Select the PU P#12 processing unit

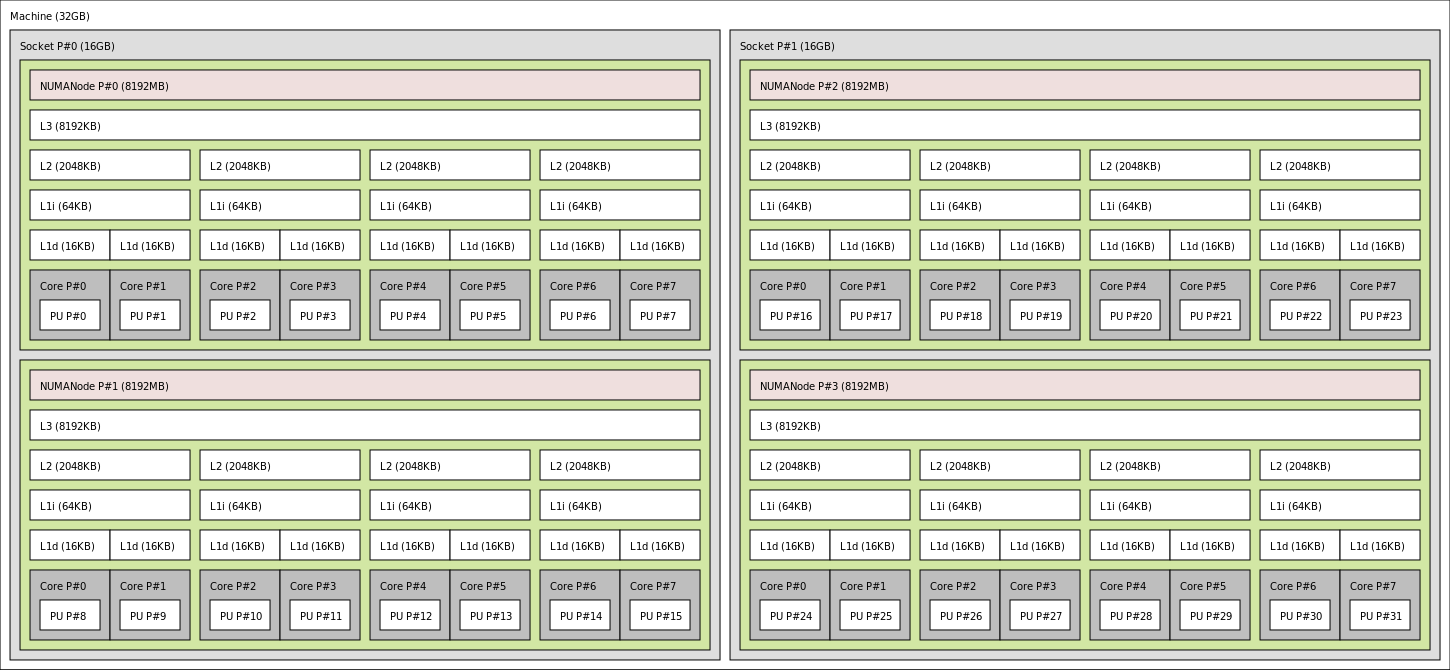[410, 616]
